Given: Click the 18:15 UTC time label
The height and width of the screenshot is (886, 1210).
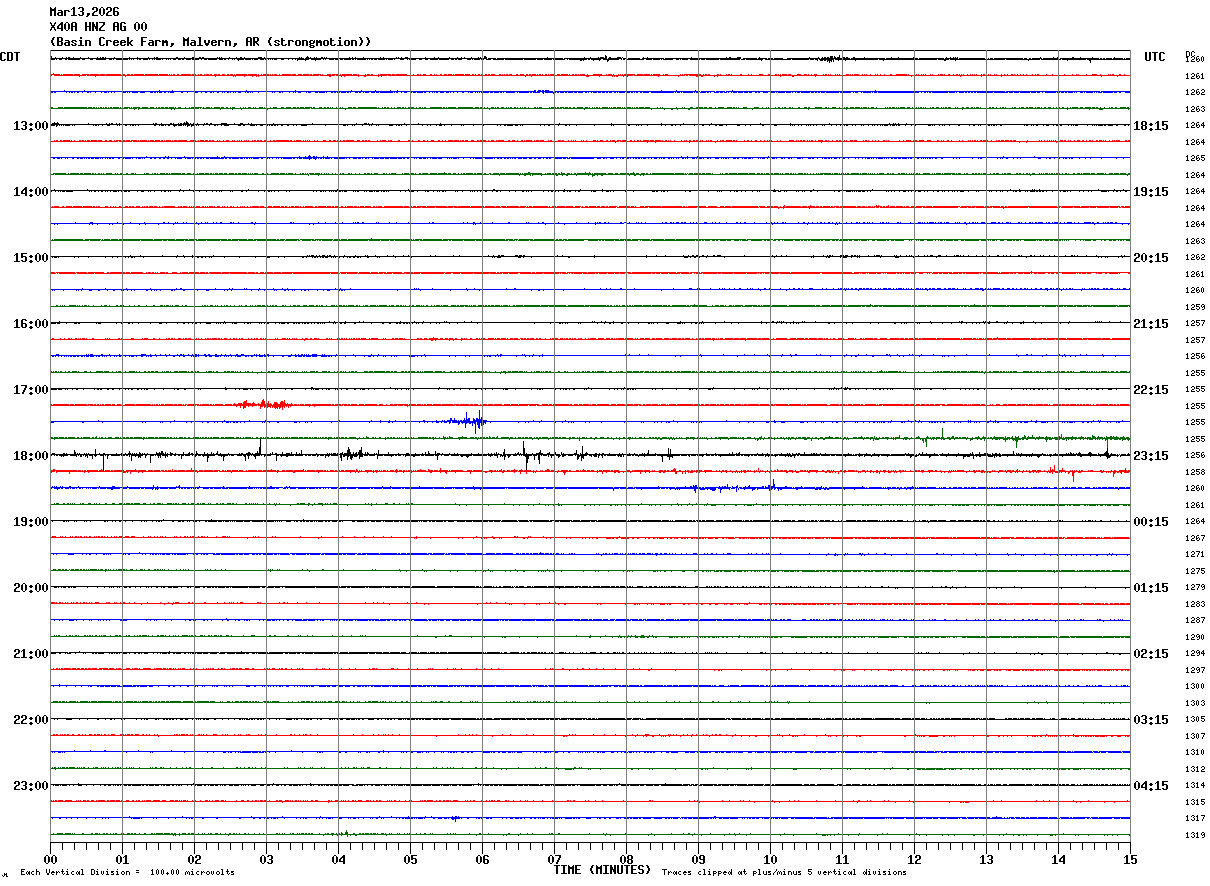Looking at the screenshot, I should [1151, 126].
